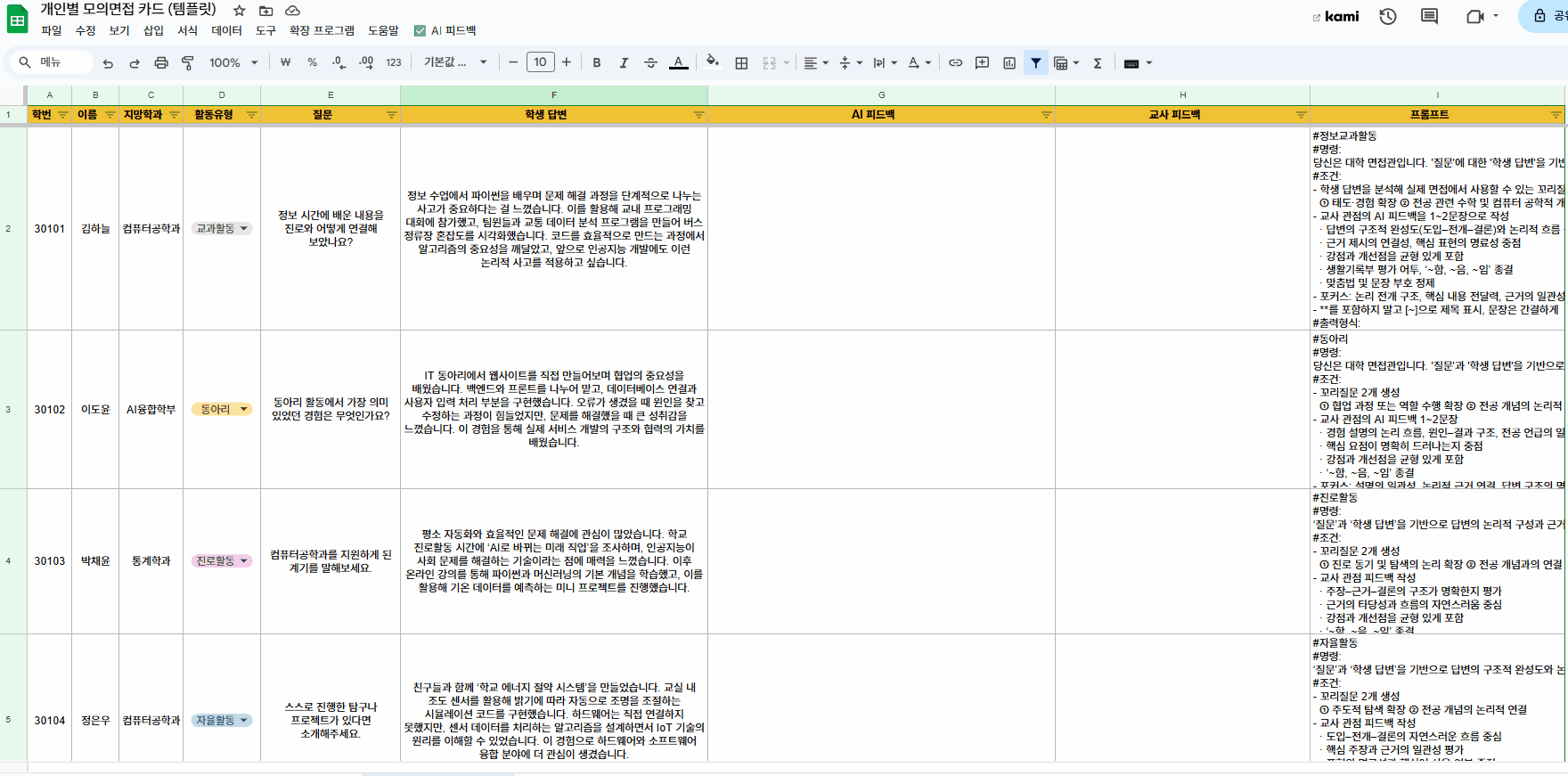Apply italic formatting
The height and width of the screenshot is (776, 1568).
(x=624, y=63)
